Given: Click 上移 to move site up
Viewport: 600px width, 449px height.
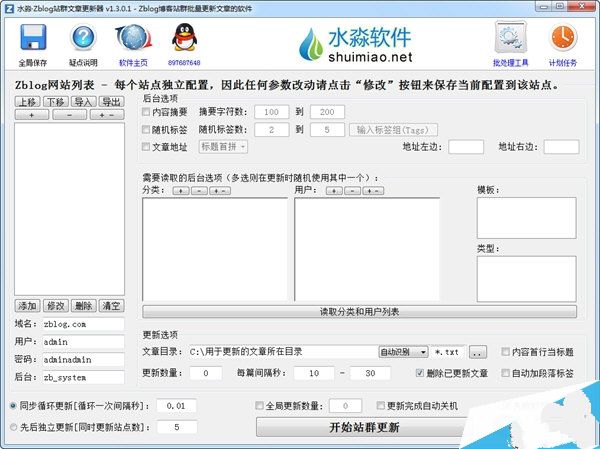Looking at the screenshot, I should tap(28, 102).
